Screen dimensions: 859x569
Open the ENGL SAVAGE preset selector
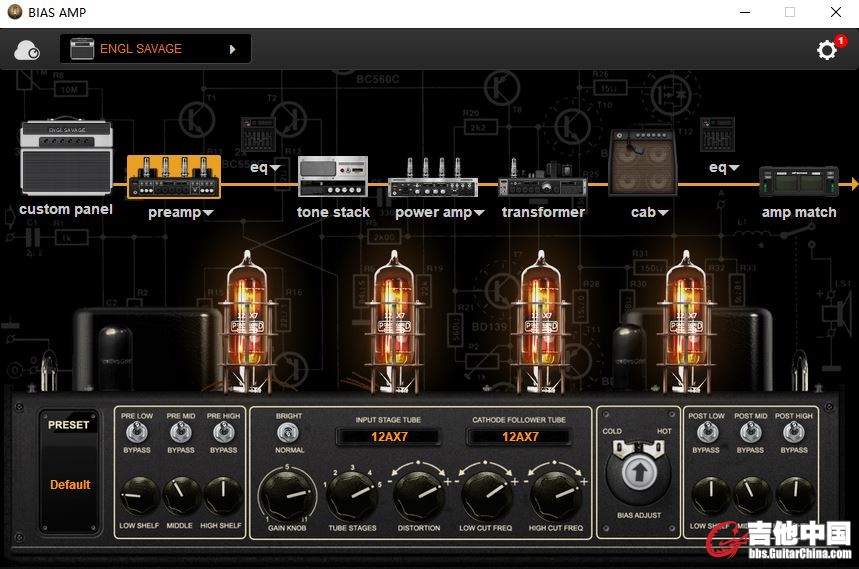[x=155, y=49]
